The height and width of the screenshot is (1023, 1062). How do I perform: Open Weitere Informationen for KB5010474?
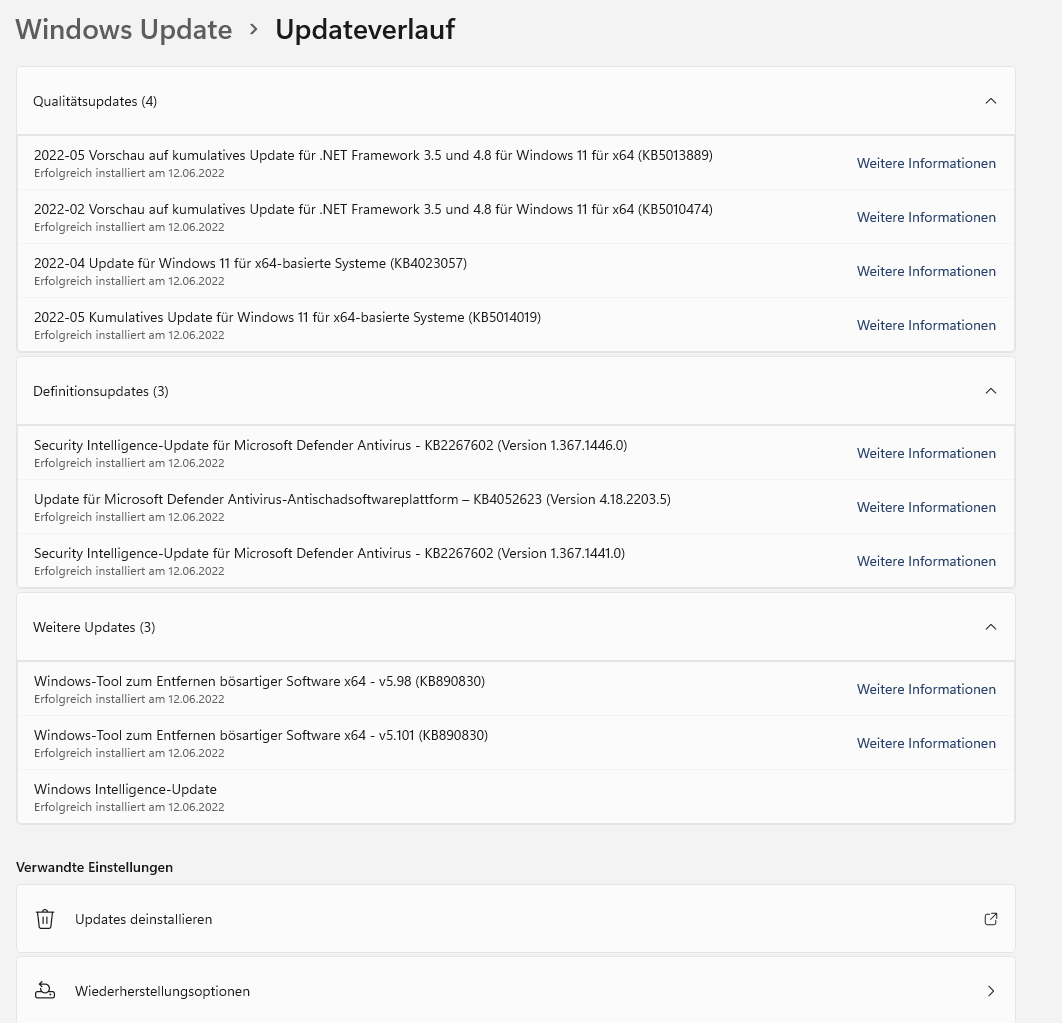(926, 217)
